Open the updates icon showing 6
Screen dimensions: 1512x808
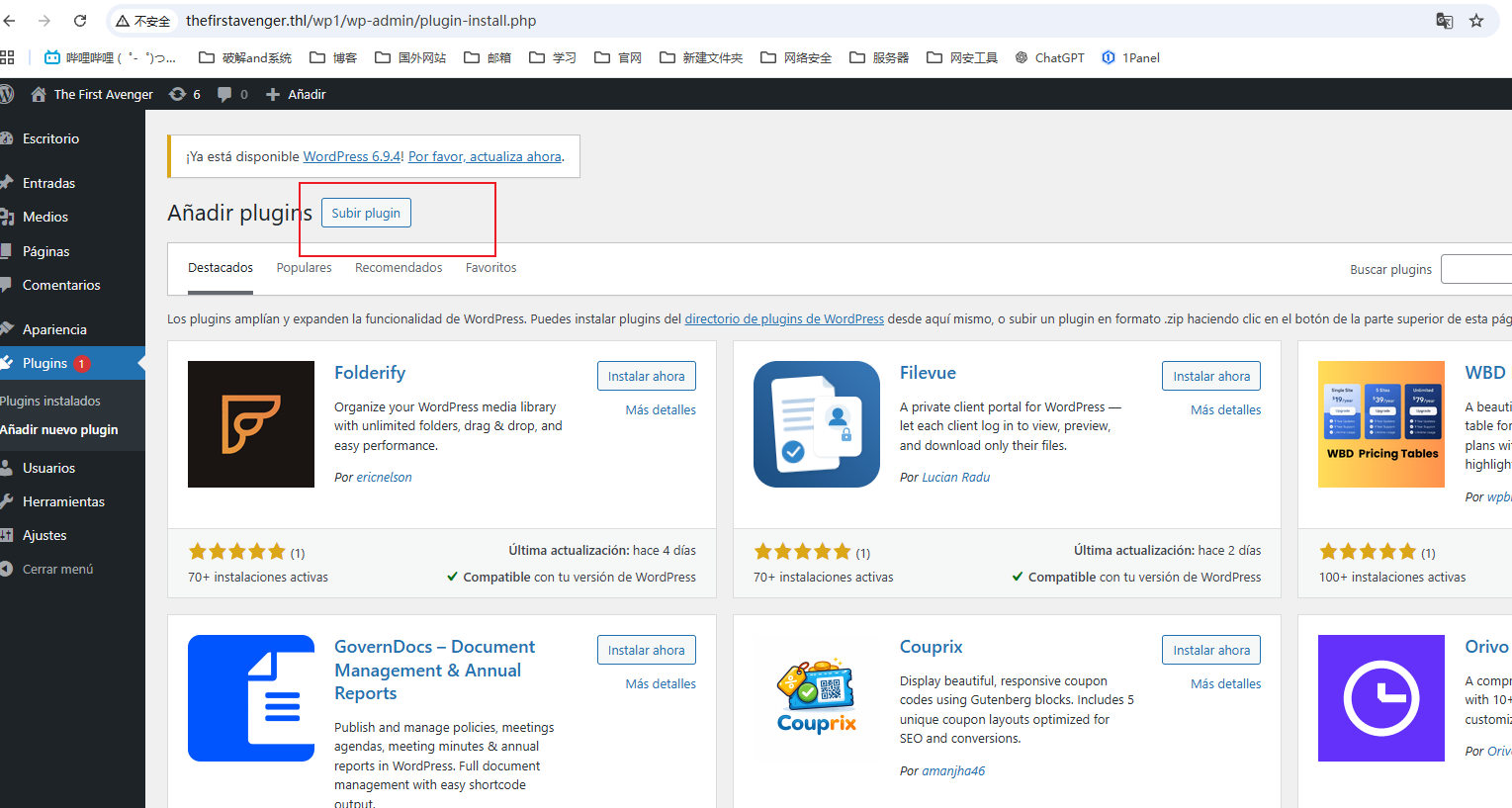pos(185,94)
